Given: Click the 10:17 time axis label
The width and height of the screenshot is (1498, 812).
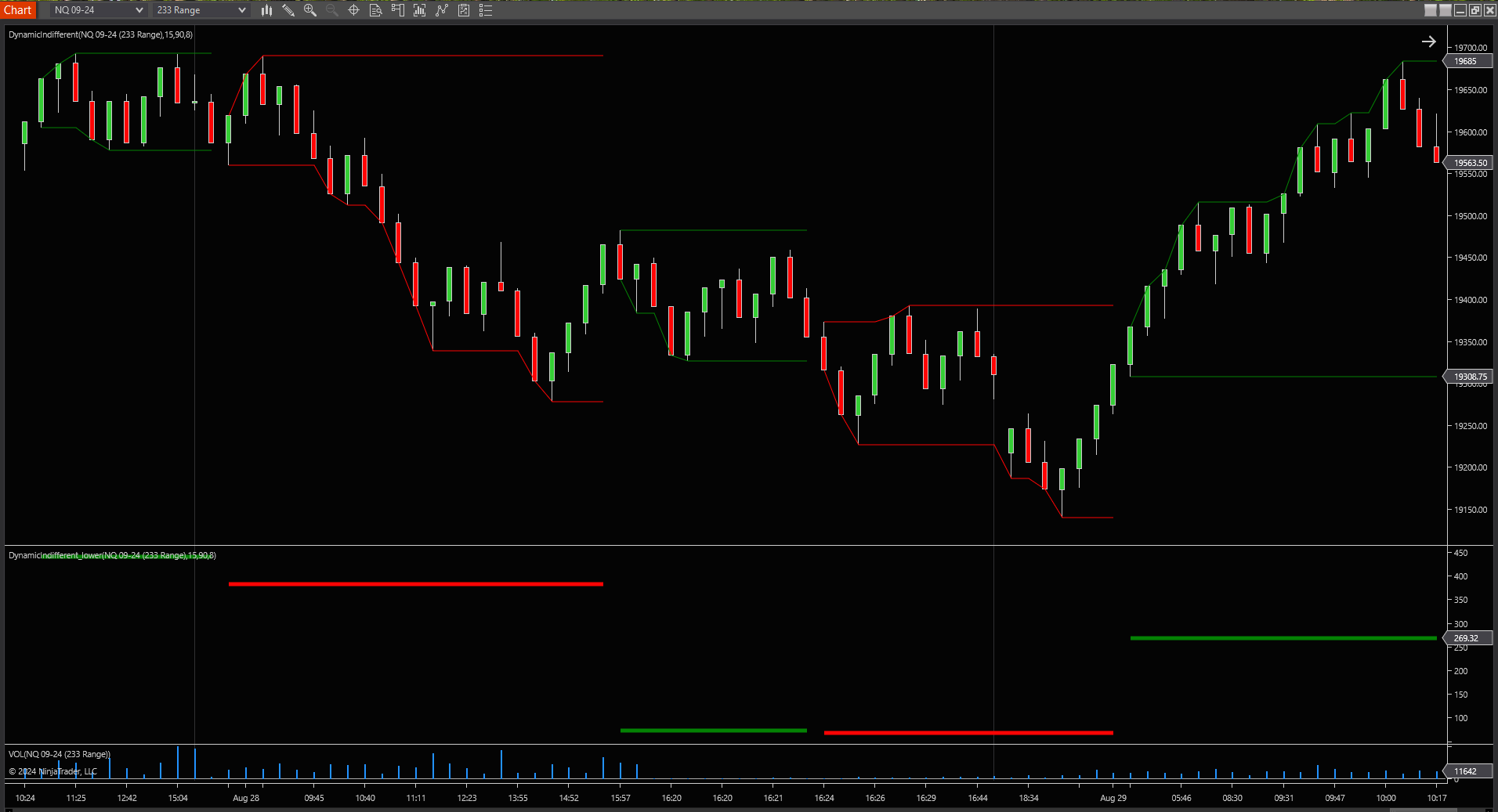Looking at the screenshot, I should point(1437,798).
